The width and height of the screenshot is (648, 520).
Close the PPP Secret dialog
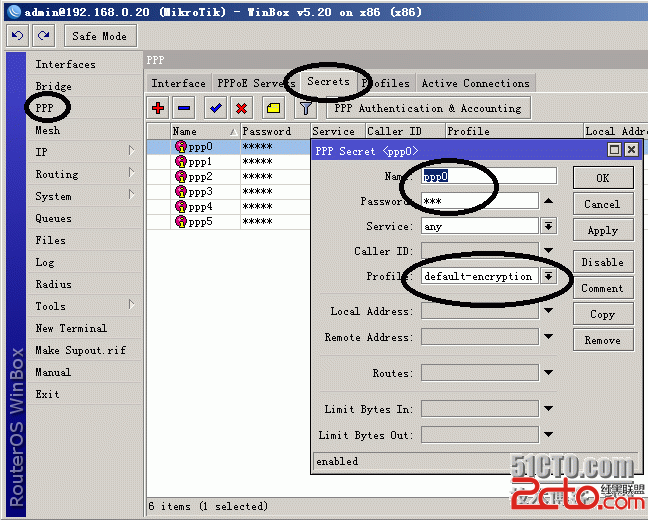point(631,150)
